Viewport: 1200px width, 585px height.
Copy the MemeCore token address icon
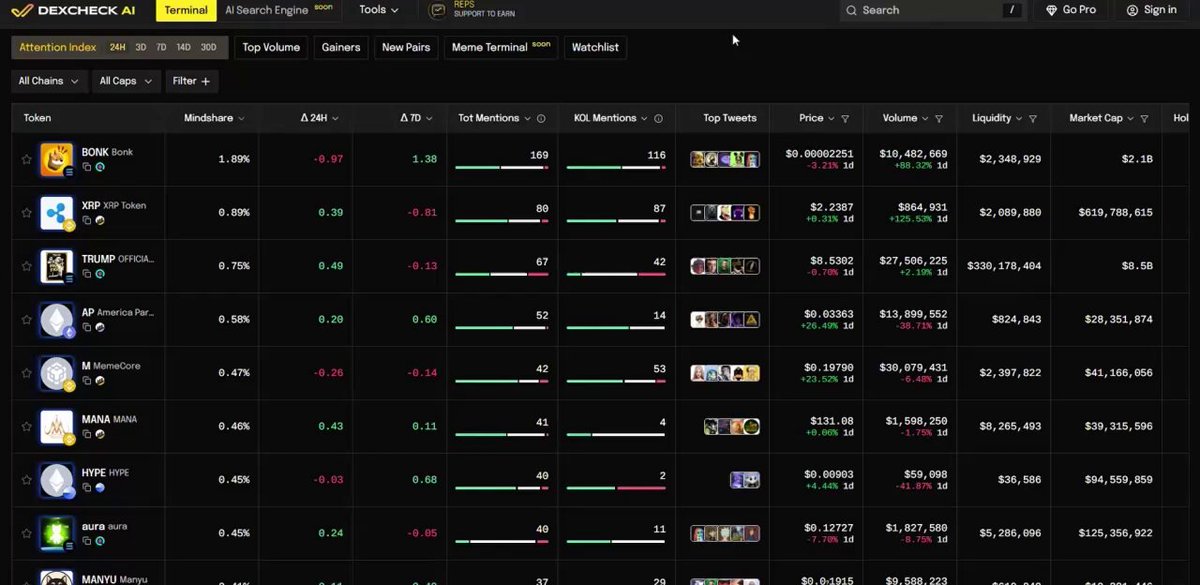87,381
